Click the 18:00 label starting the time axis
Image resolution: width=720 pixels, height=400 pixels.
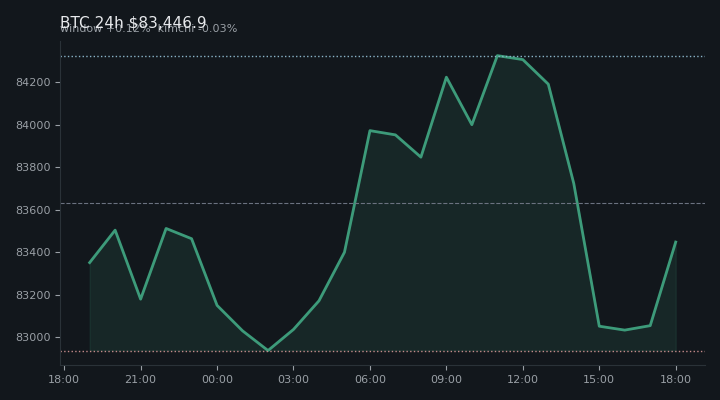coord(64,379)
